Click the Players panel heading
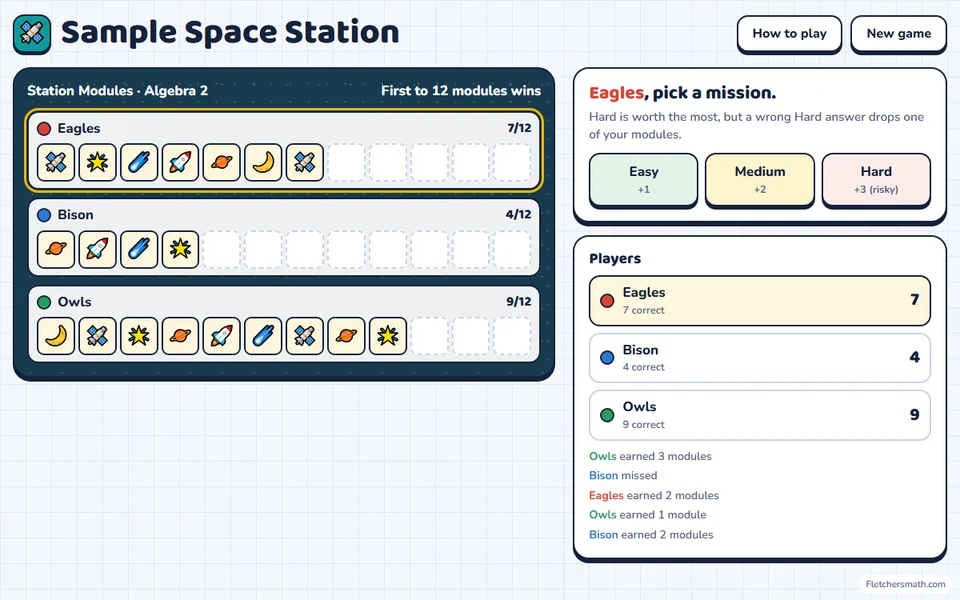 pyautogui.click(x=615, y=258)
